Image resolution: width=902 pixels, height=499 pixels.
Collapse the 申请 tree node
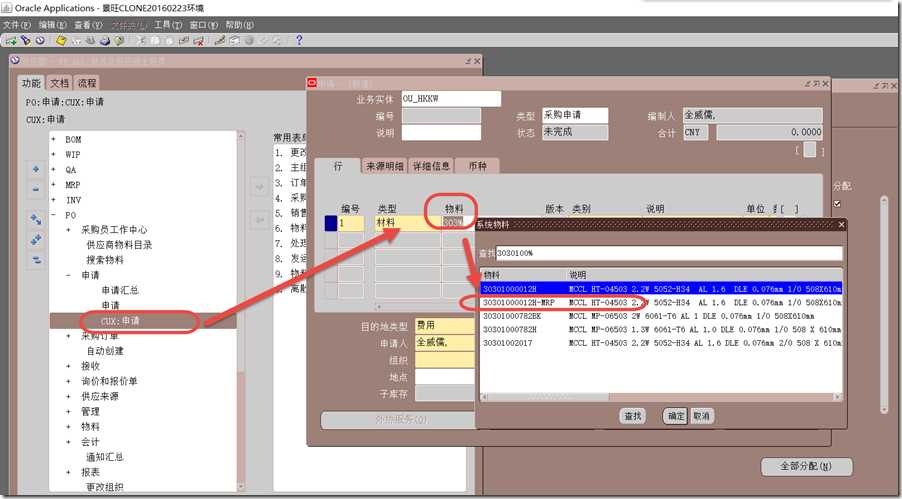[x=68, y=275]
